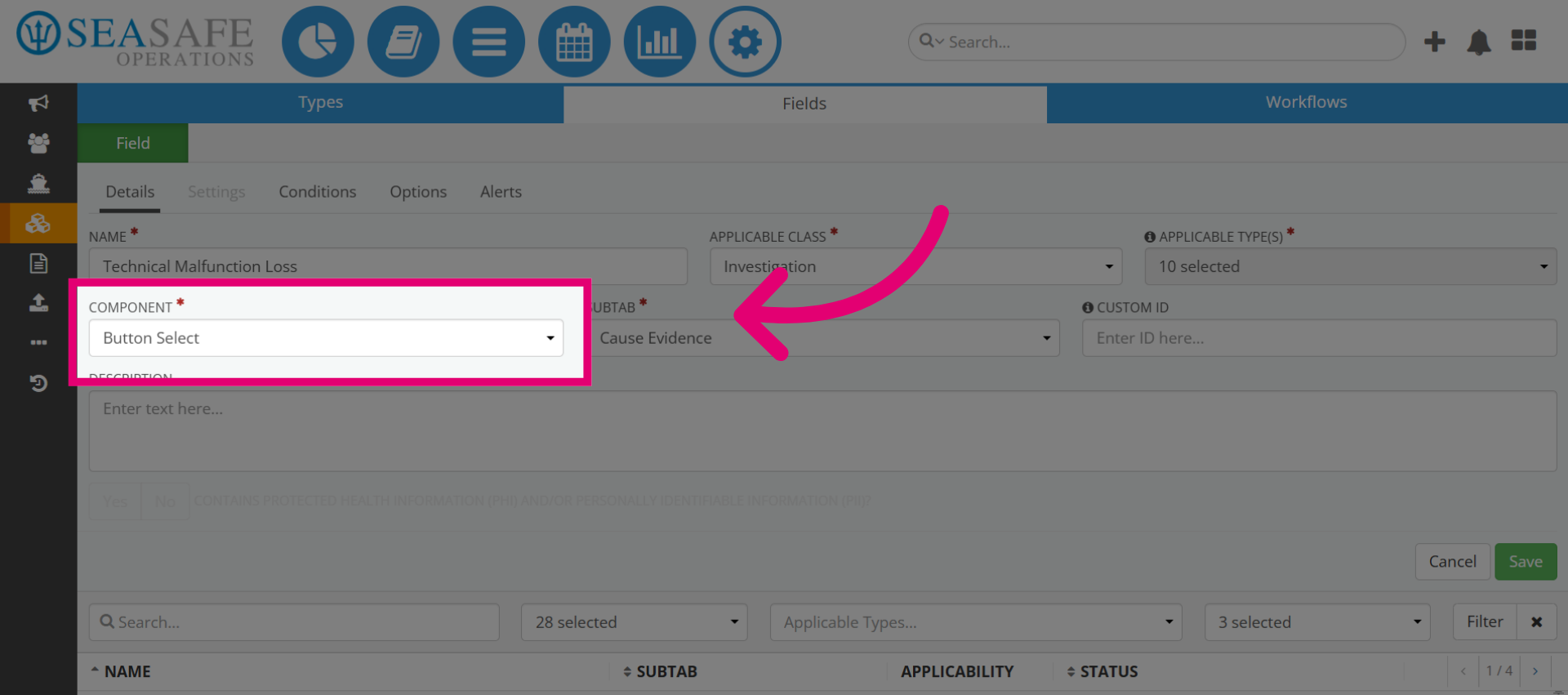Screen dimensions: 1568x695
Task: Click the Custom ID info icon
Action: 1088,308
